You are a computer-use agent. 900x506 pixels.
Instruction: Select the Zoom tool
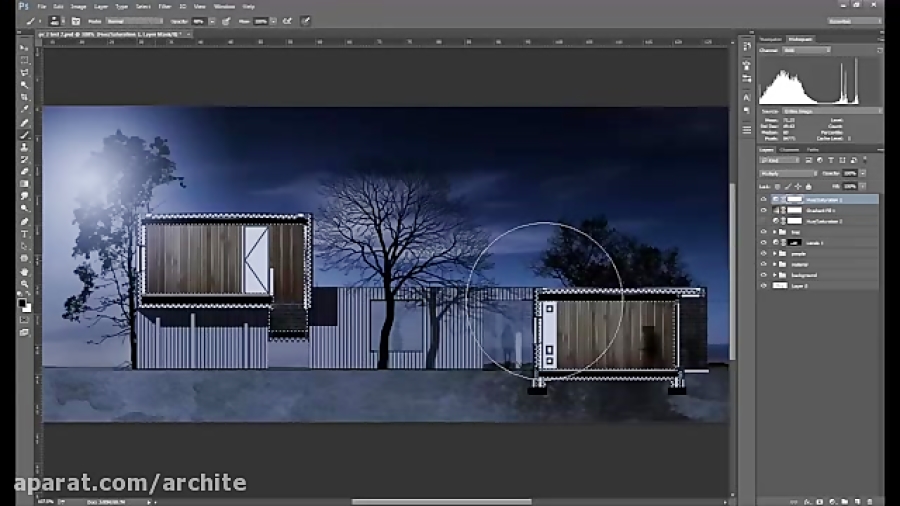[x=24, y=284]
